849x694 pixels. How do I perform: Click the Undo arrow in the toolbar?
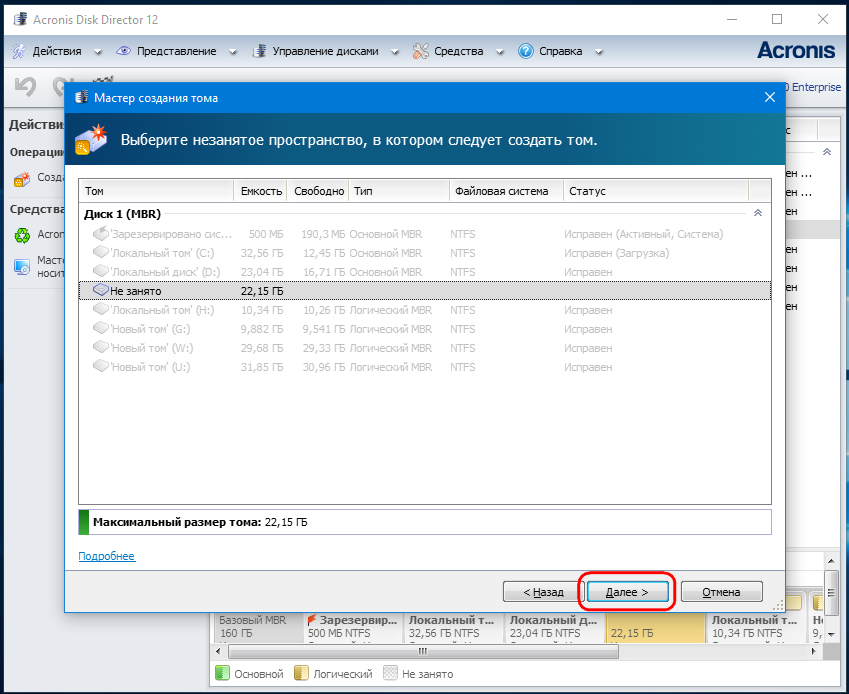point(26,87)
